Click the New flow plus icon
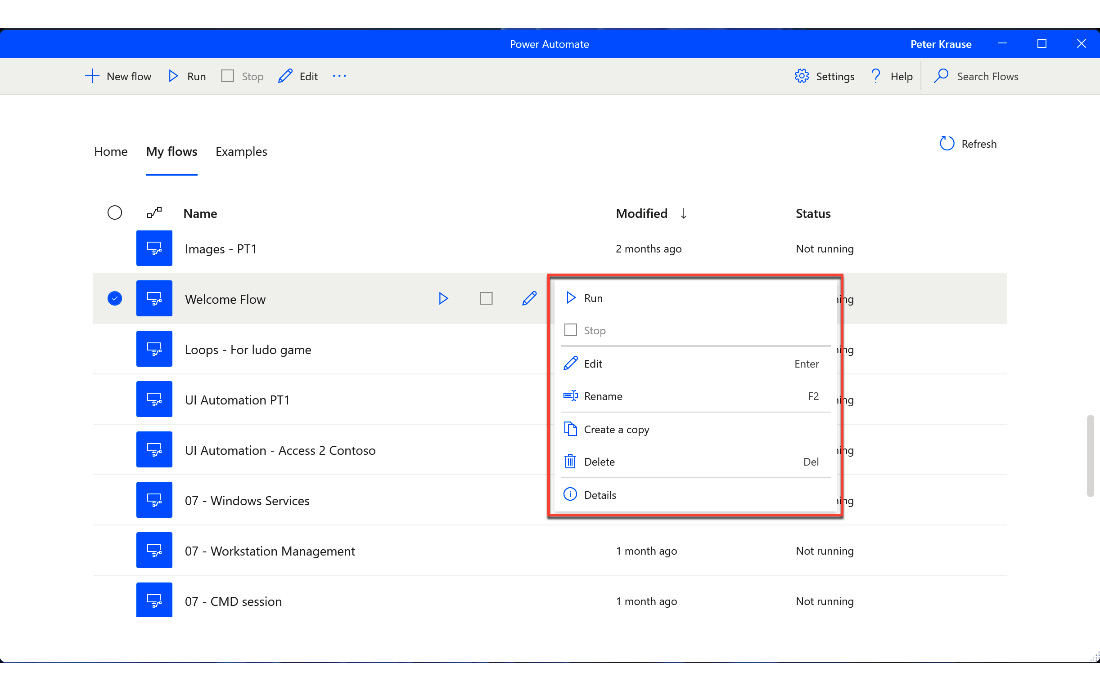The height and width of the screenshot is (691, 1100). tap(92, 76)
